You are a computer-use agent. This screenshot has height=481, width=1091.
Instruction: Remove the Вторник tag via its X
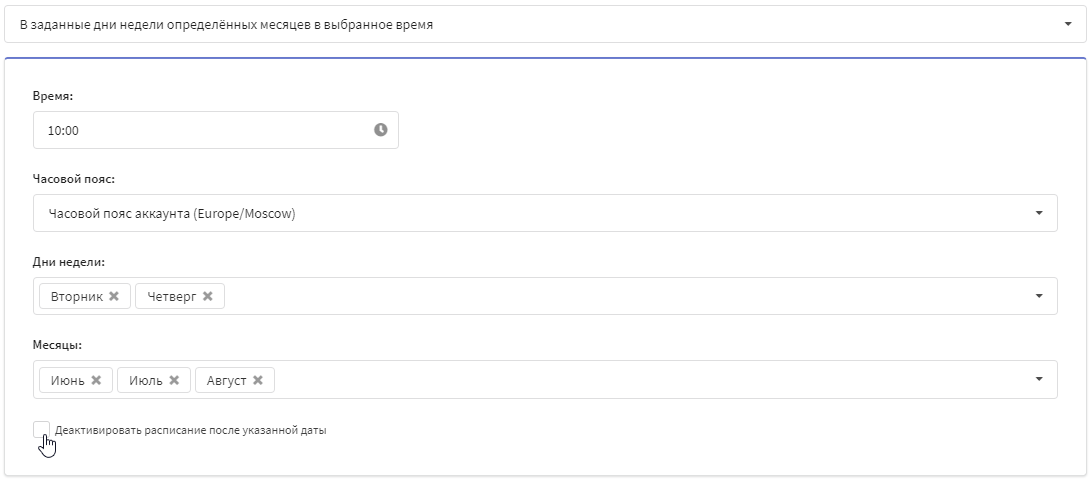114,297
